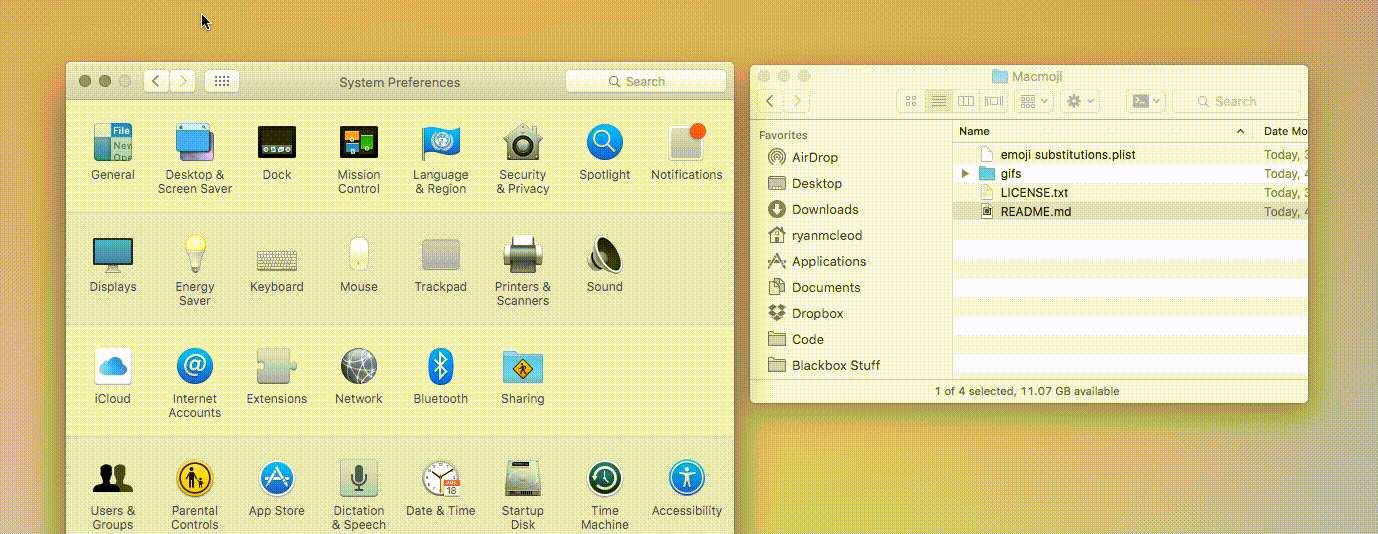Screen dimensions: 1378x534
Task: Expand the gifs folder disclosure triangle
Action: coord(965,173)
